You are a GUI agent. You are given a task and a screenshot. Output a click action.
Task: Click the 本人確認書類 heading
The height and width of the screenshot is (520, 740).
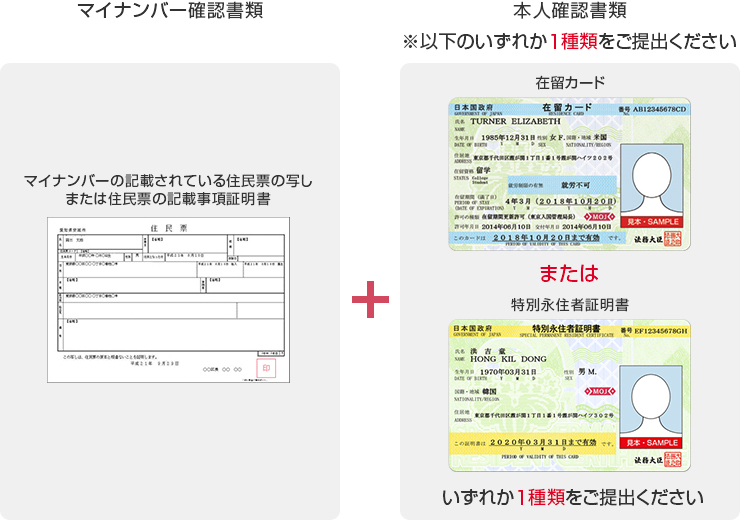[x=570, y=10]
